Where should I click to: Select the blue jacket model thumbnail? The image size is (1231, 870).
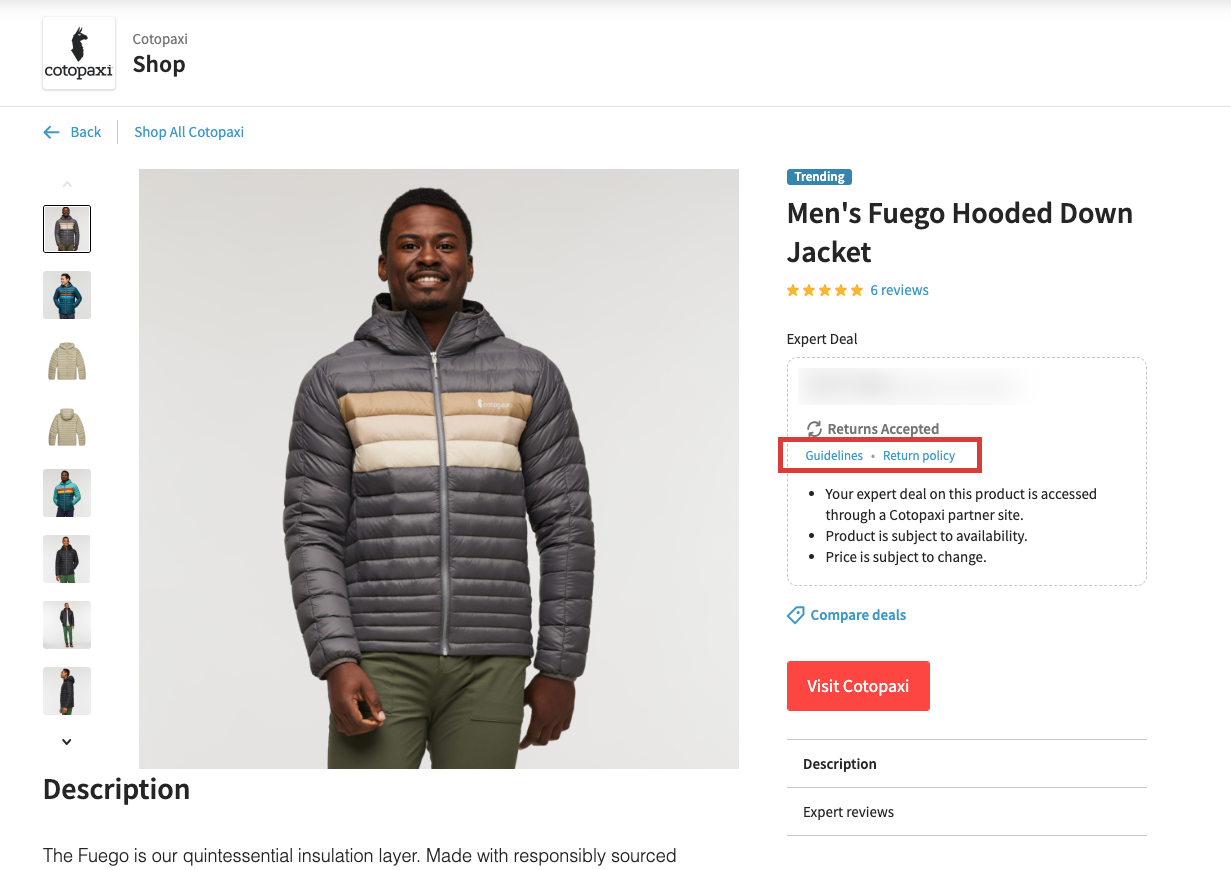pos(67,295)
